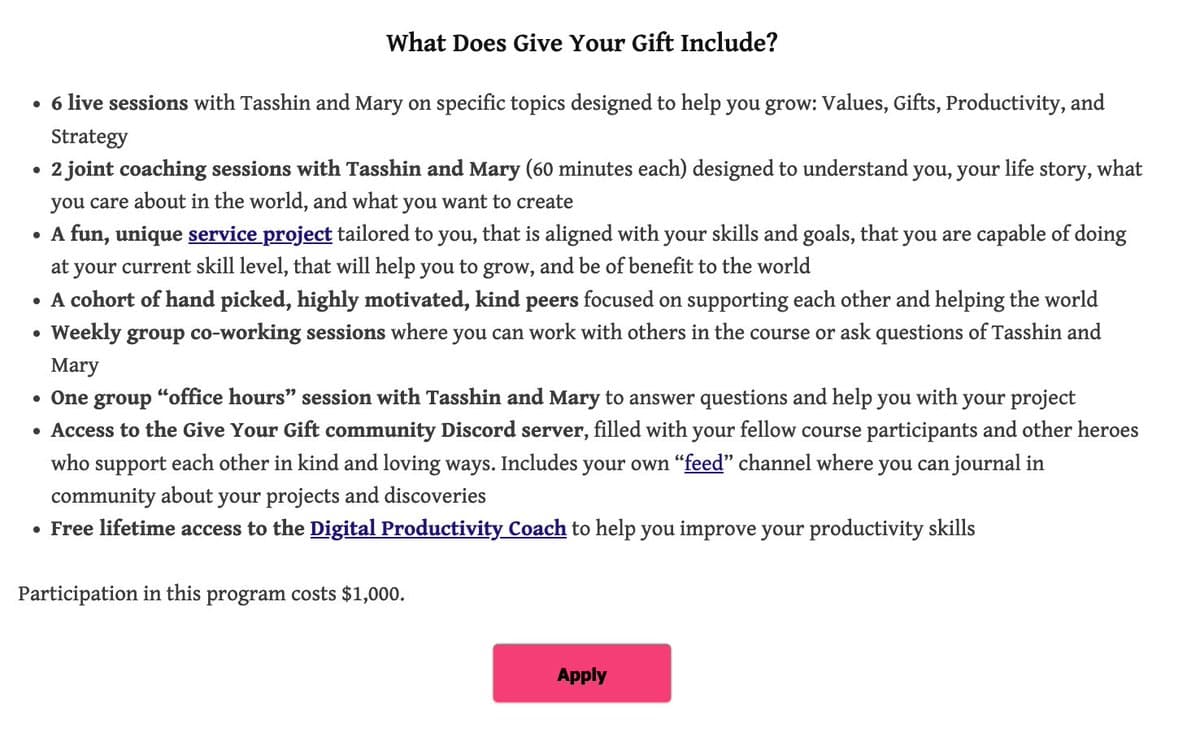Click the bold "Free lifetime access to the" text
Viewport: 1200px width, 737px height.
177,528
